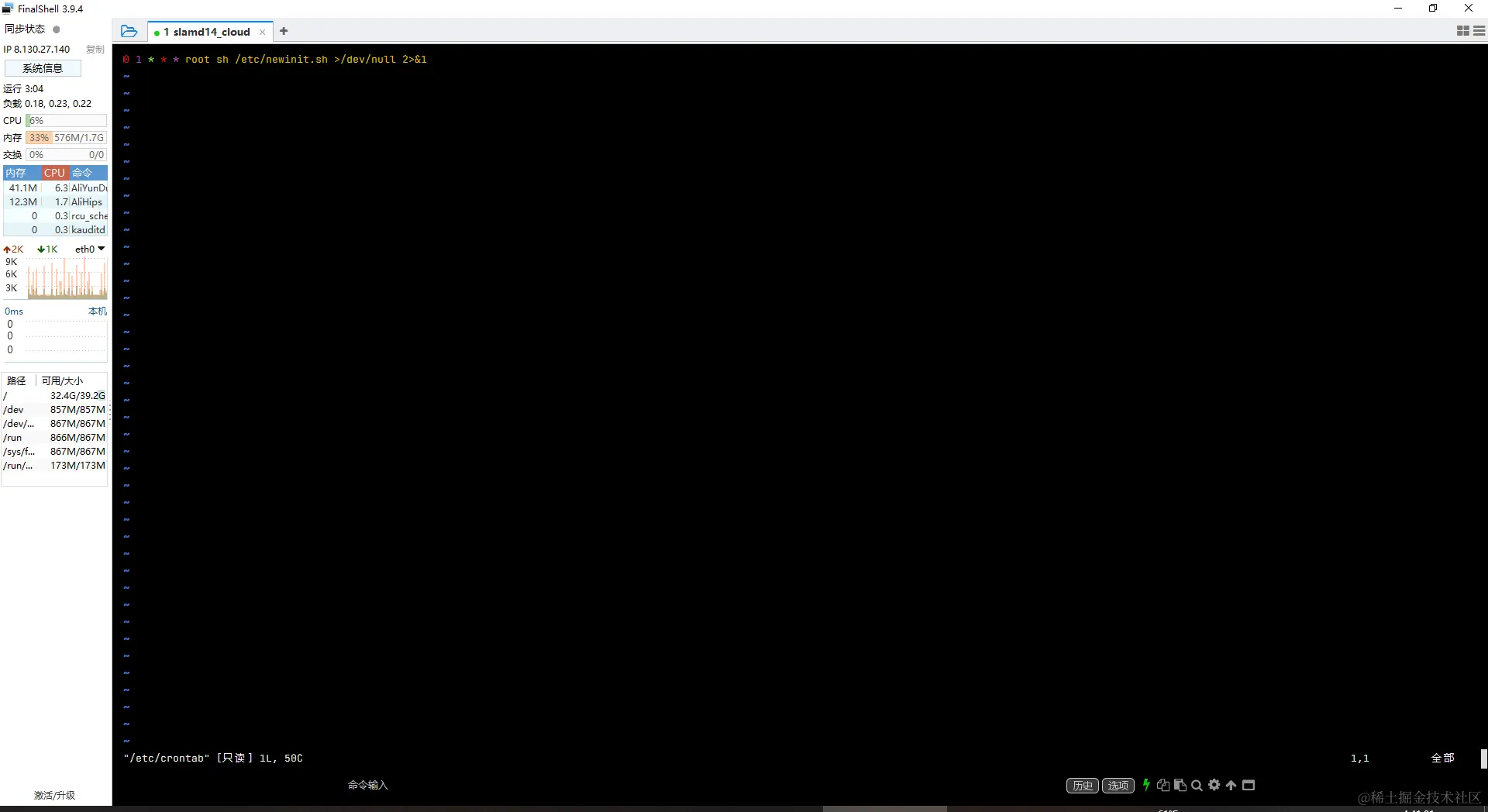Click the 路径 disk column header
The height and width of the screenshot is (812, 1488).
click(x=16, y=380)
